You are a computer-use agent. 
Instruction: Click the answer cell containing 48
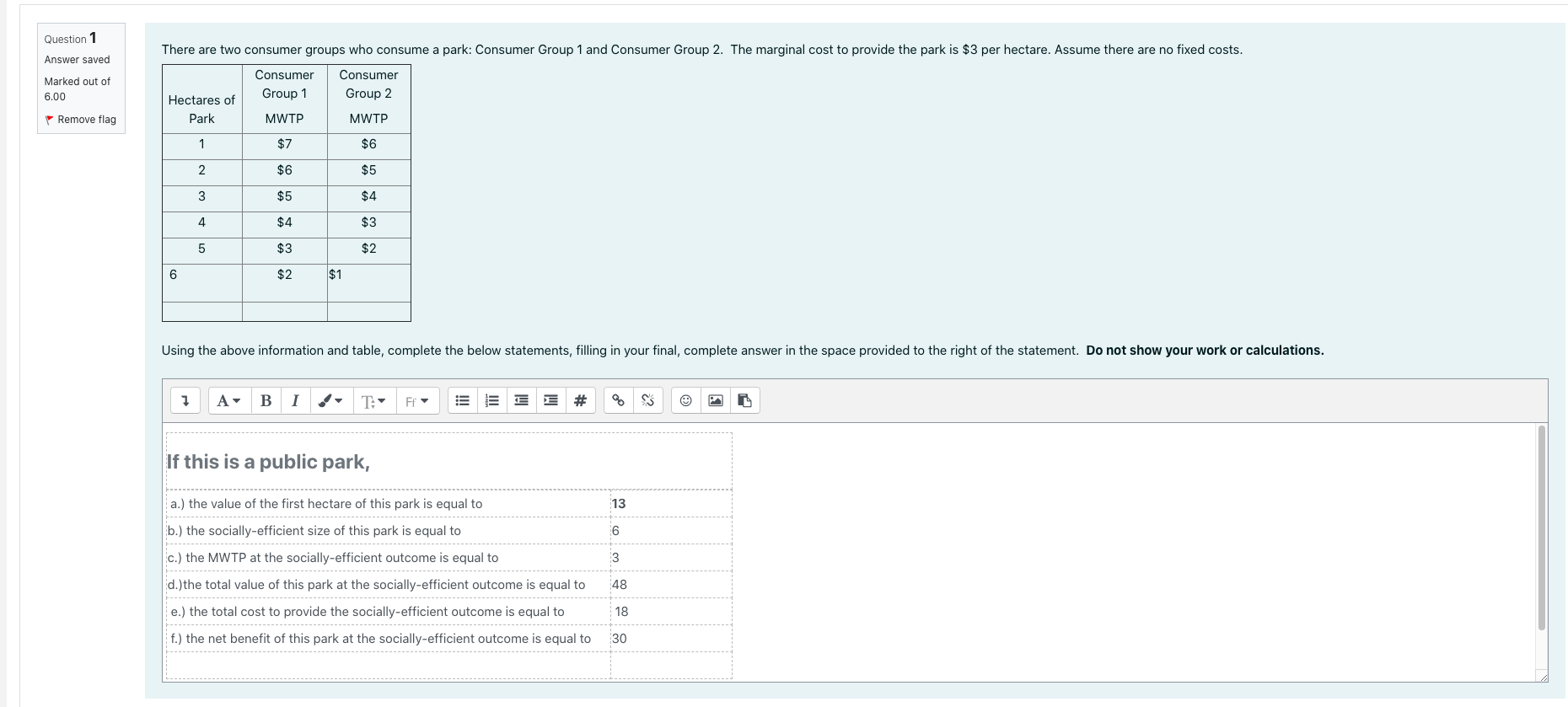671,585
